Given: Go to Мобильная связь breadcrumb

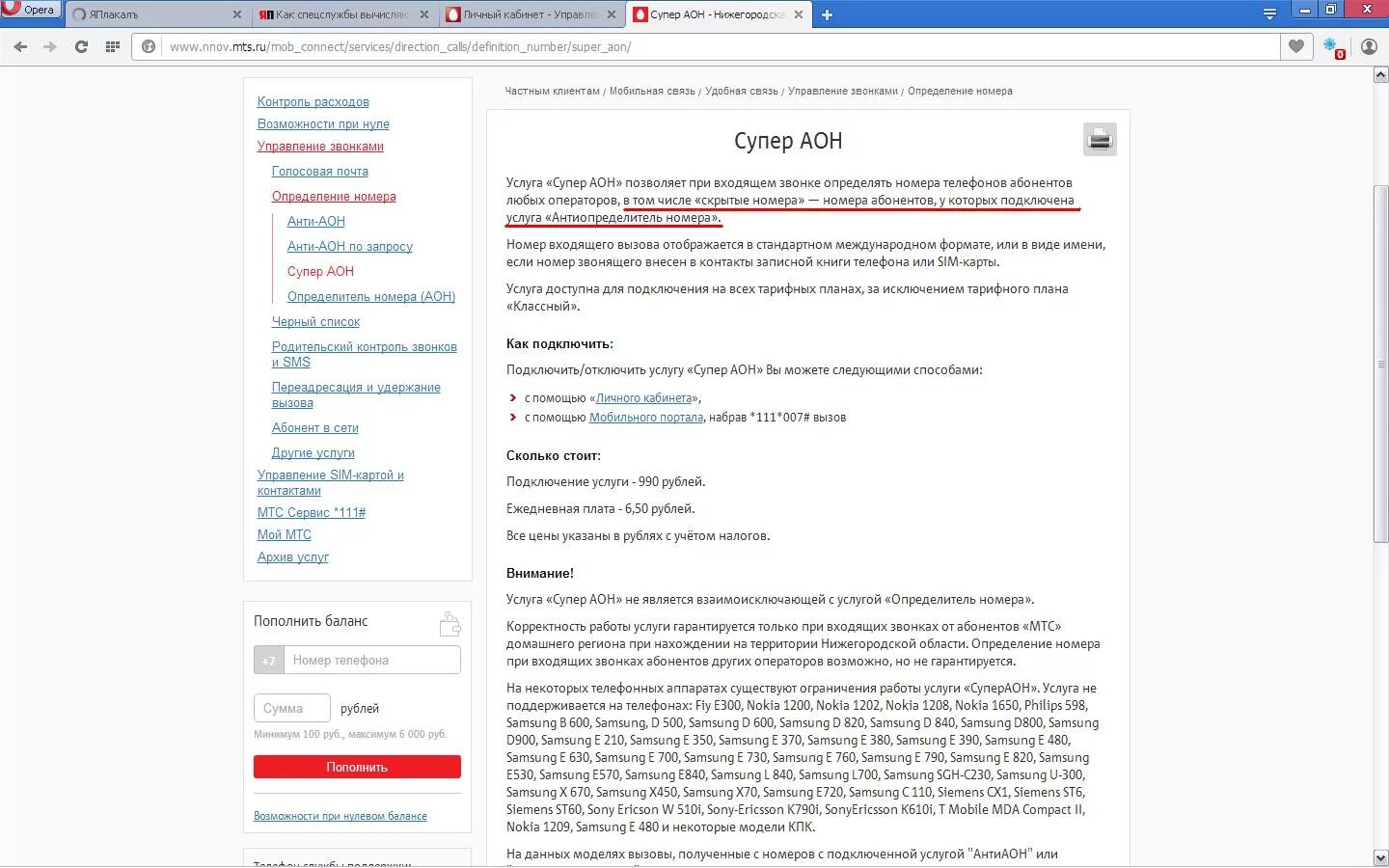Looking at the screenshot, I should click(652, 91).
